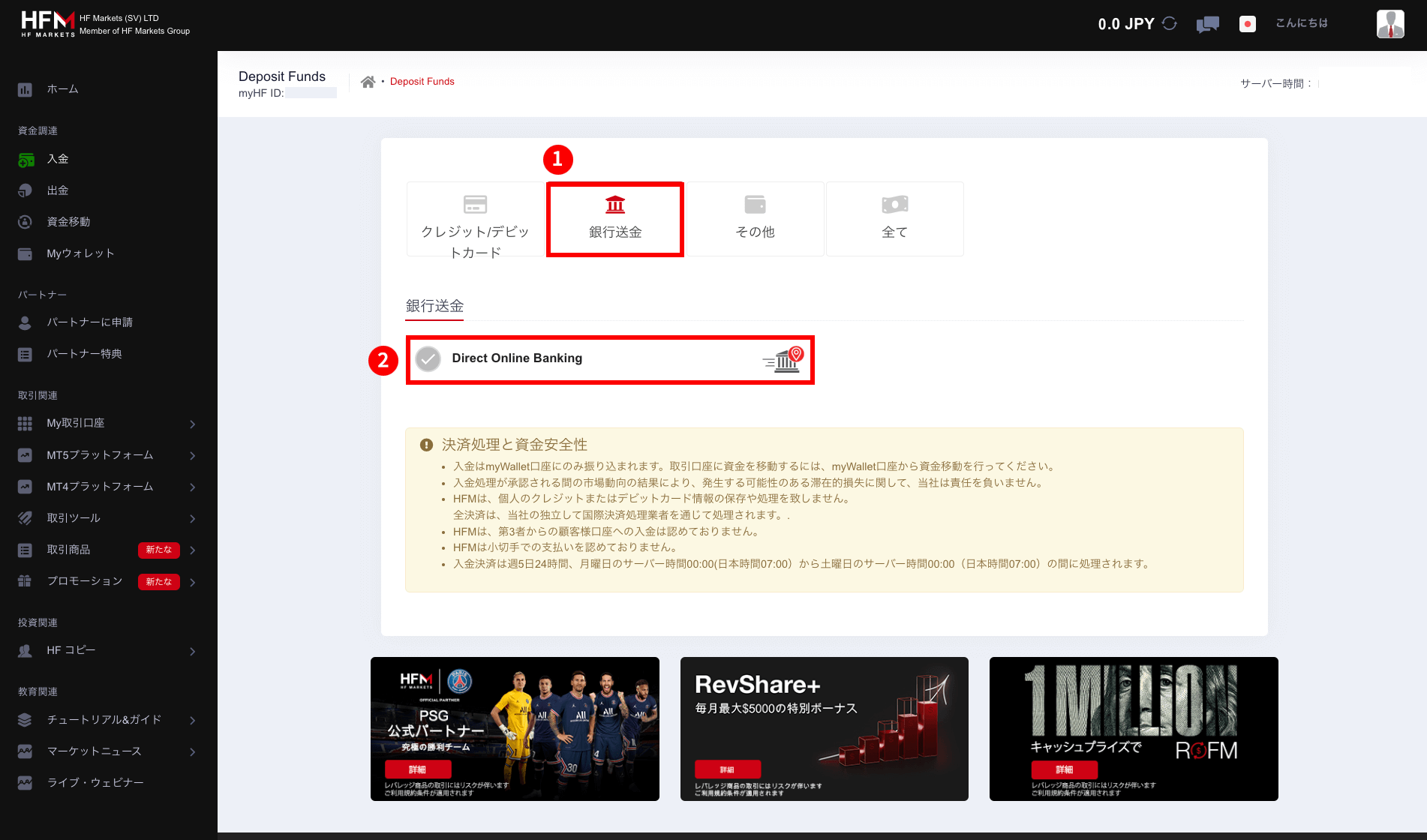This screenshot has width=1427, height=840.
Task: Open the 出金 withdrawal section
Action: coord(25,190)
